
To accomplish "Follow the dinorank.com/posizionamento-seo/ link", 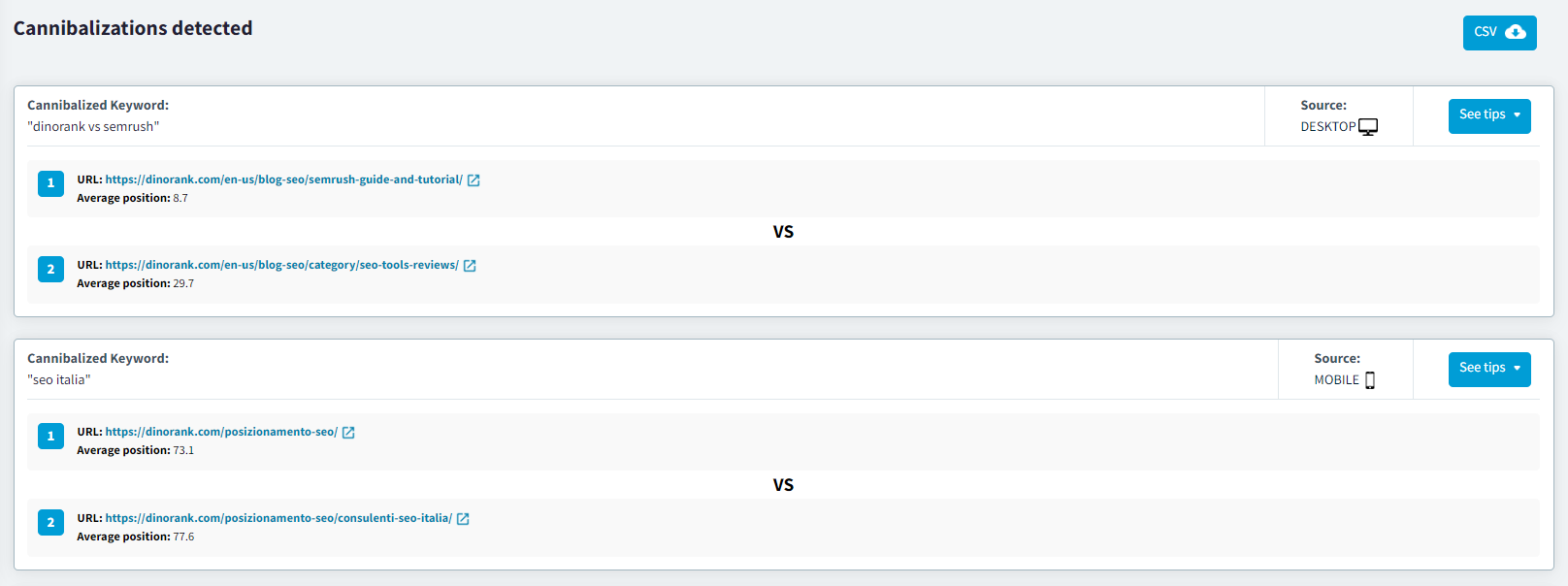I will (221, 432).
